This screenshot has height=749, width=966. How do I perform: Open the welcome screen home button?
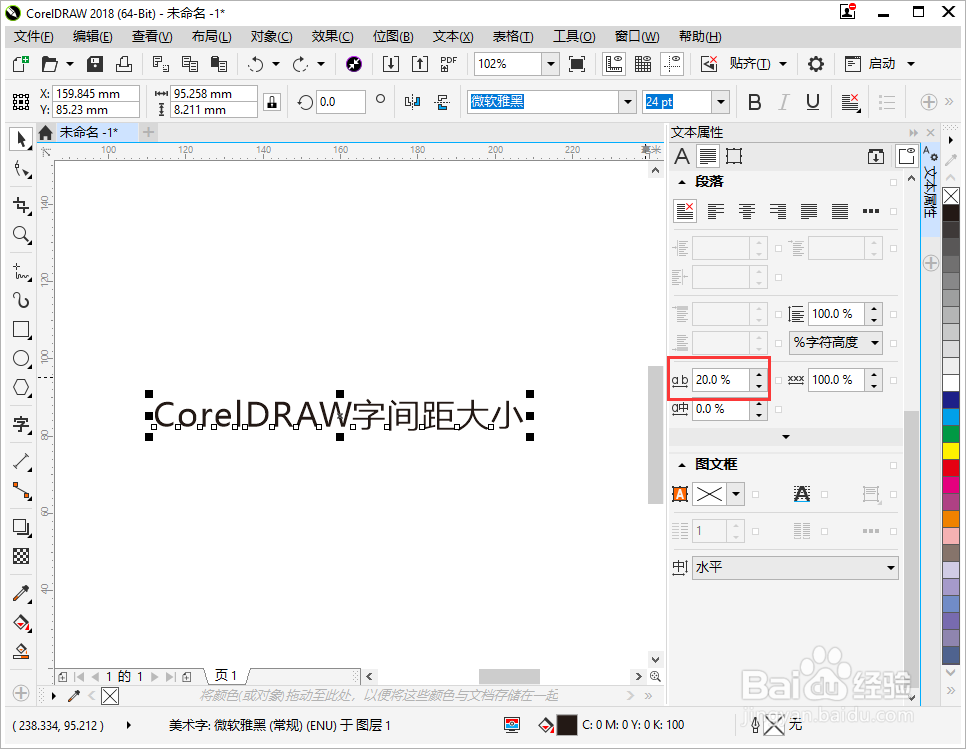tap(45, 132)
